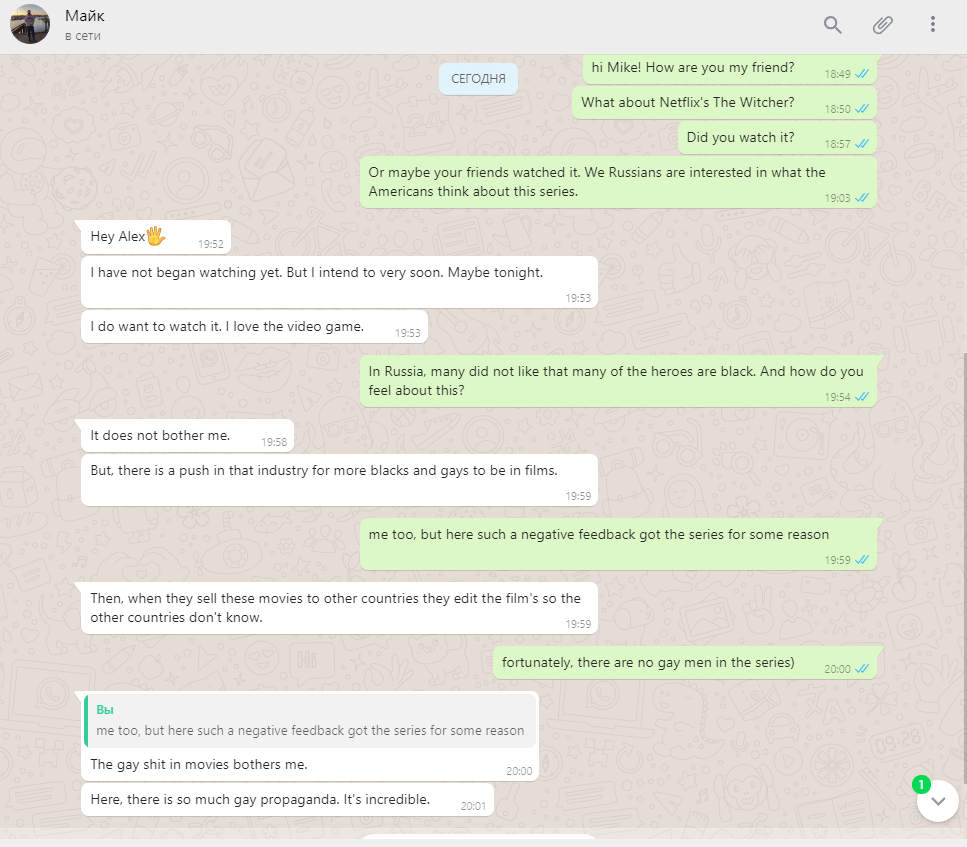
Task: Click read checkmarks on the 20:00 sent message
Action: click(862, 669)
